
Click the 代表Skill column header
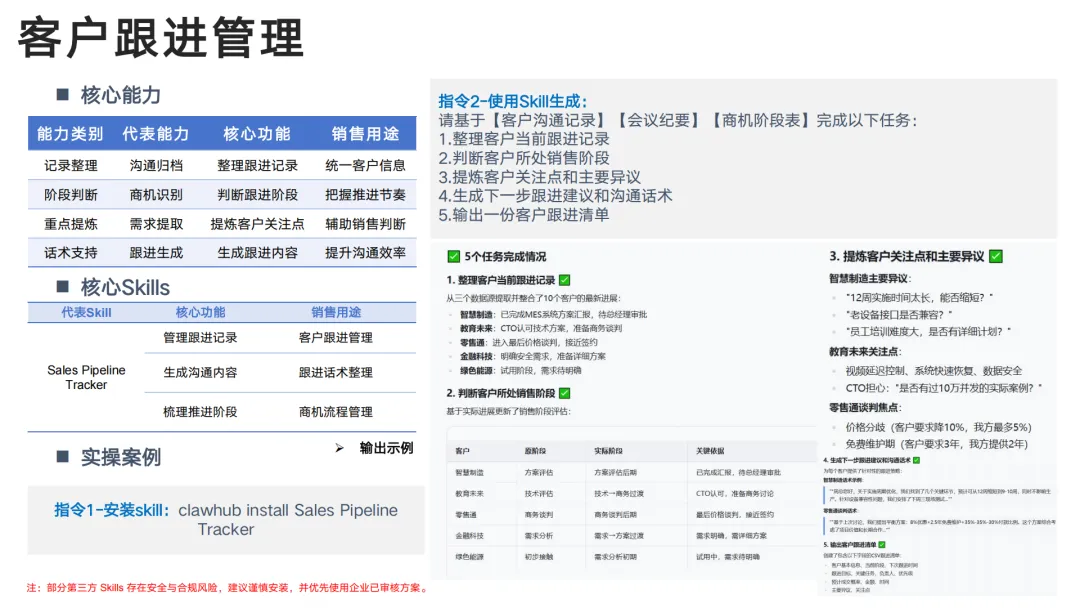pos(86,313)
